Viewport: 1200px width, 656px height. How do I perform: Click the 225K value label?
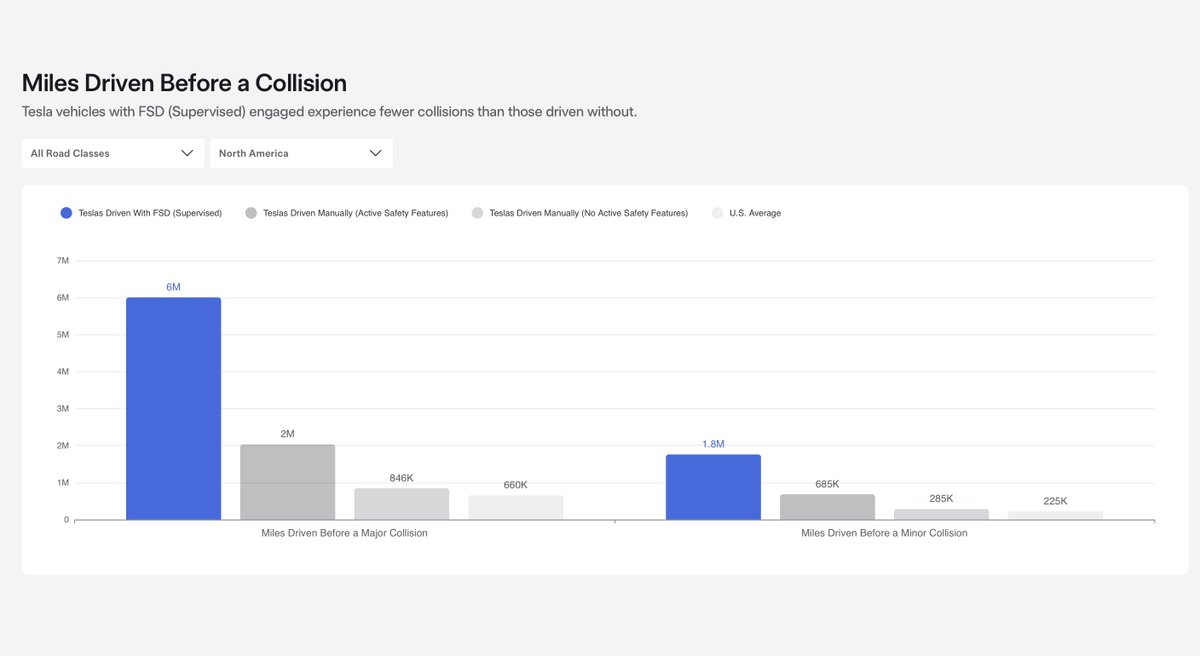click(1055, 501)
